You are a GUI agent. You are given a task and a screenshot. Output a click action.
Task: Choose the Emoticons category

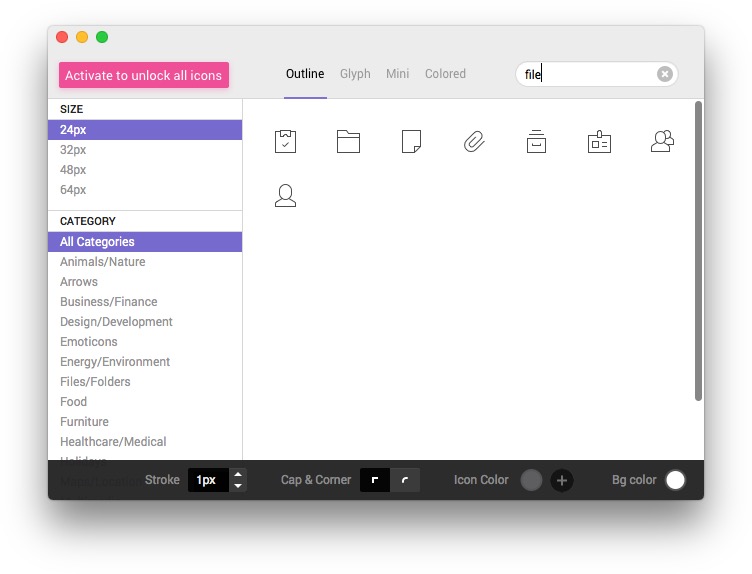click(145, 342)
